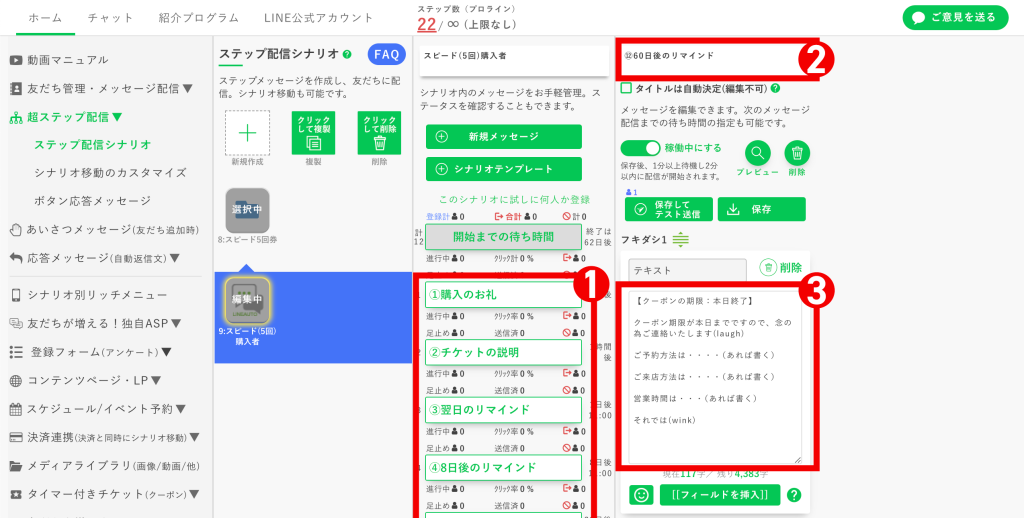Click the プレビュー magnifier icon
Image resolution: width=1024 pixels, height=518 pixels.
758,154
